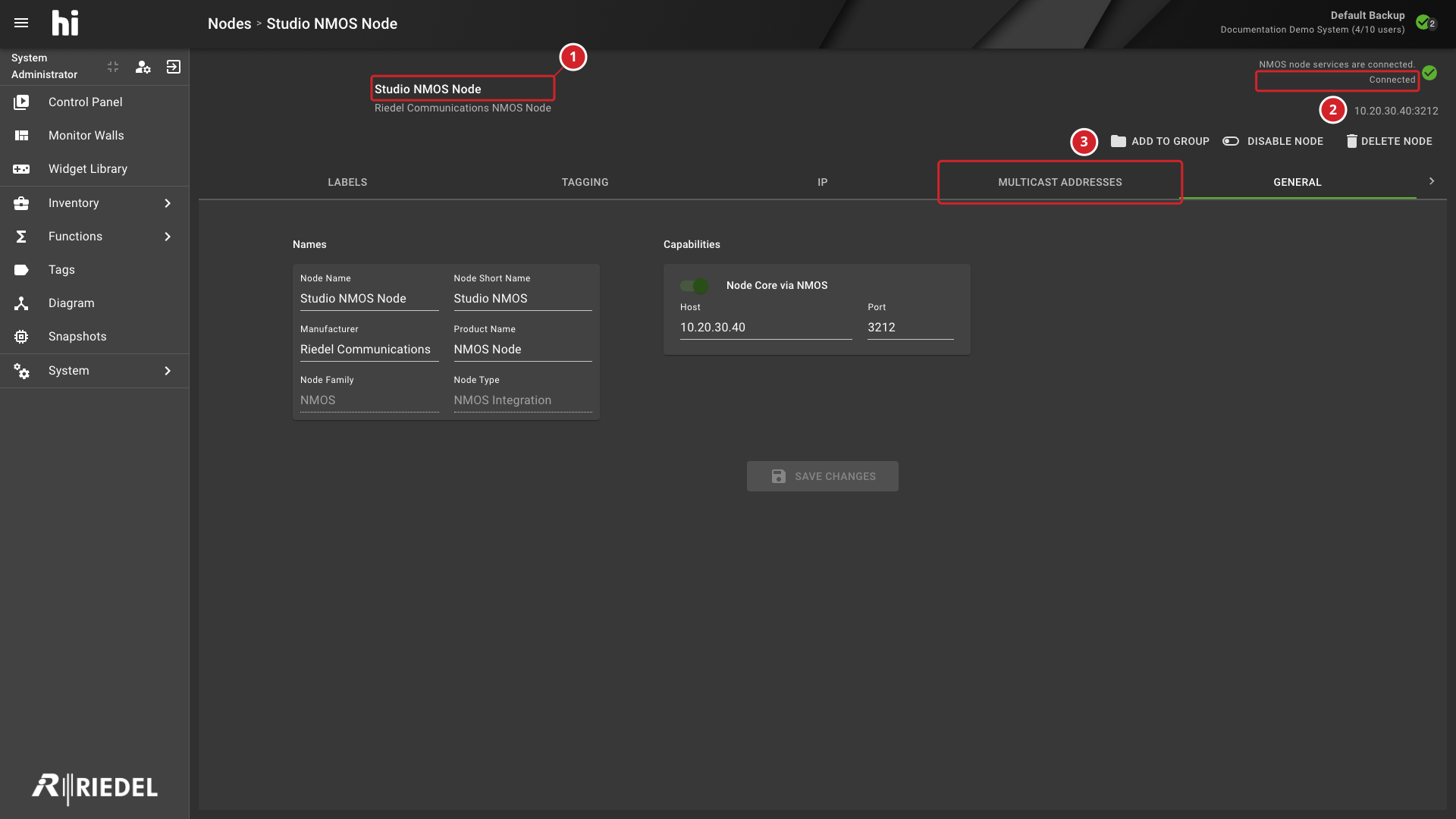Toggle Node Core via NMOS switch
Viewport: 1456px width, 819px height.
[x=694, y=285]
